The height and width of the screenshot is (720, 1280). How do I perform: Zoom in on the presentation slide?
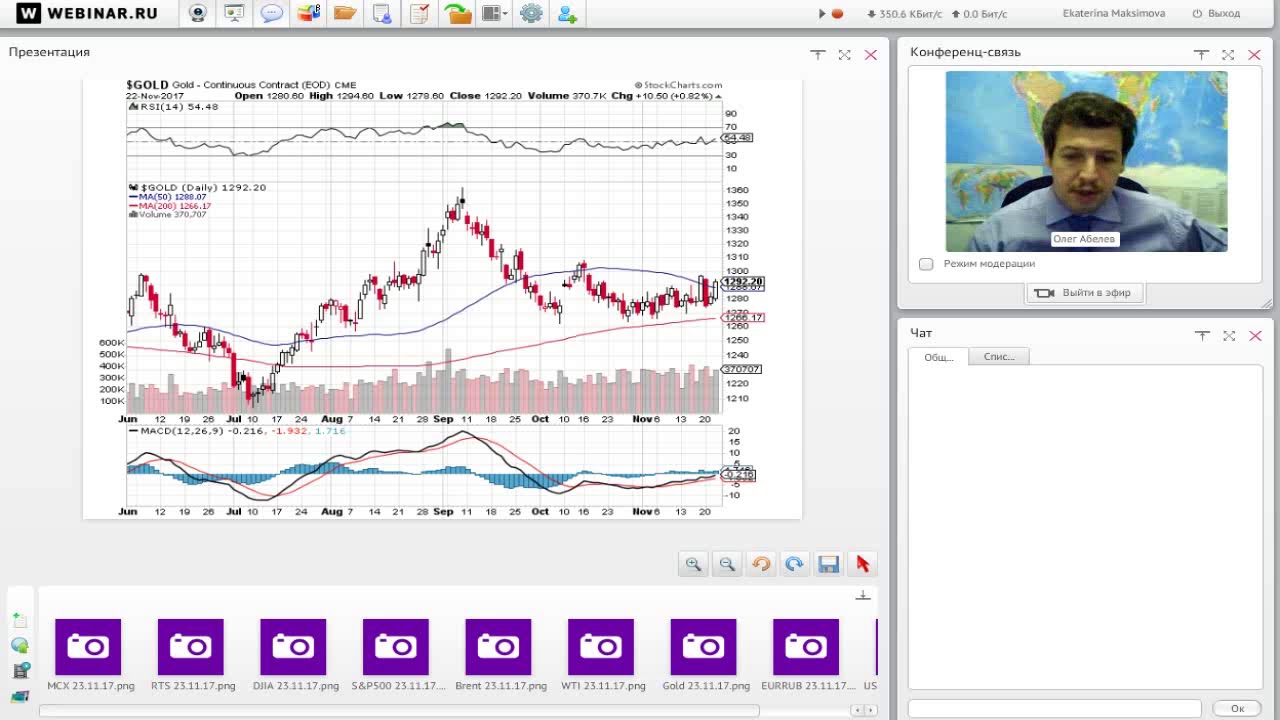pyautogui.click(x=693, y=564)
